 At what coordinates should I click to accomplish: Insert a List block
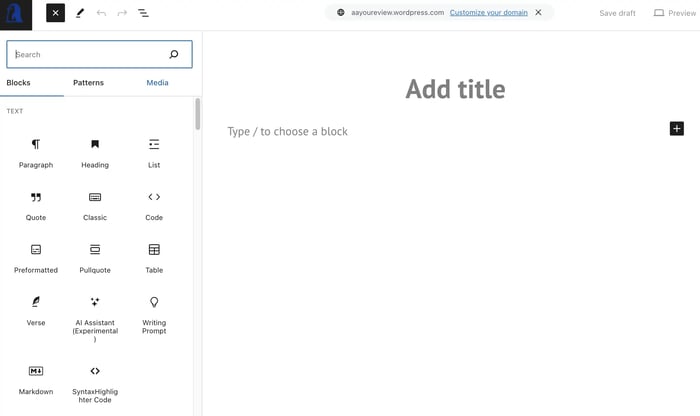tap(154, 153)
